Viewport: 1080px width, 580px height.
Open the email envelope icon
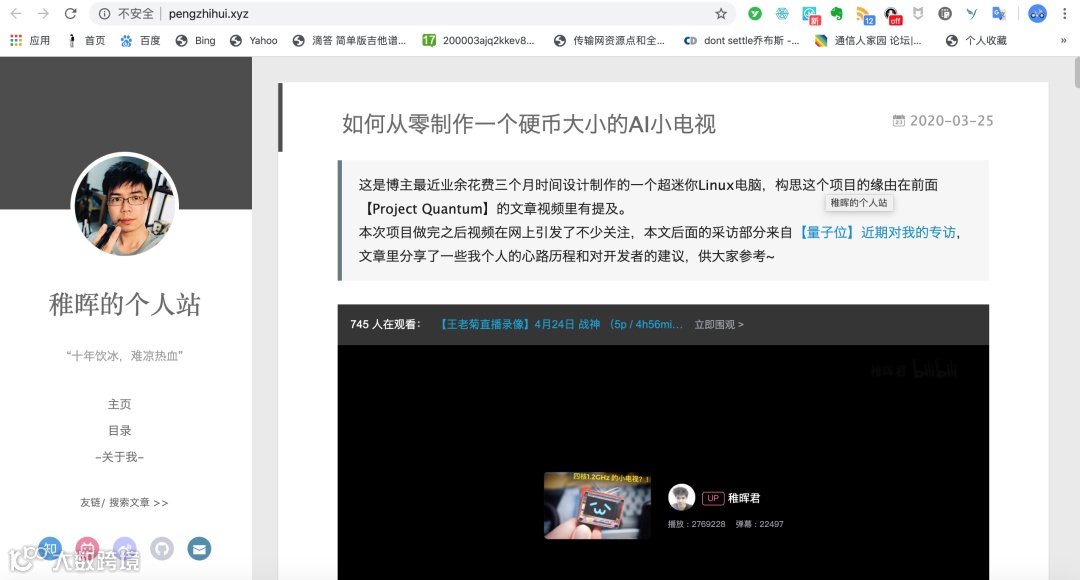[x=199, y=549]
